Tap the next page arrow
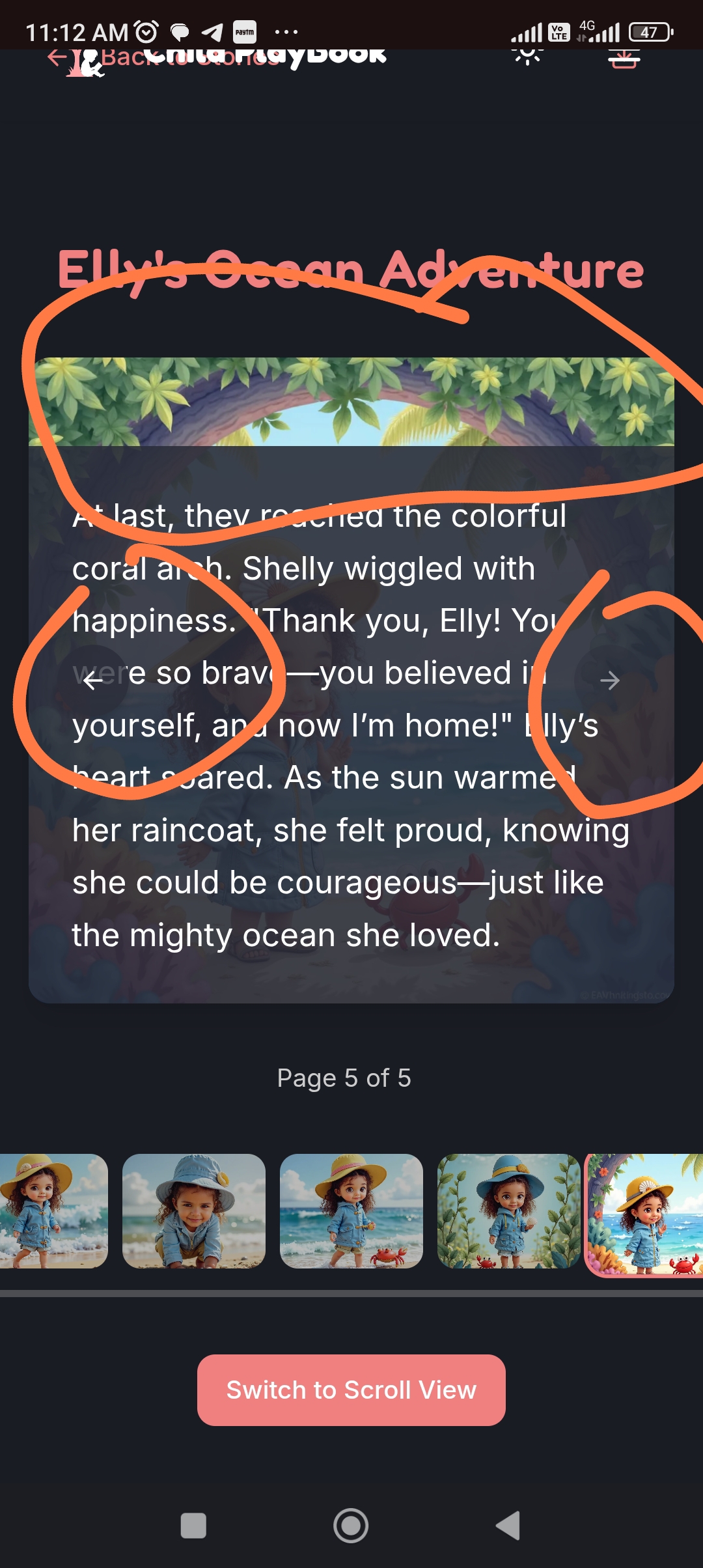Screen dimensions: 703x1568 pyautogui.click(x=610, y=680)
